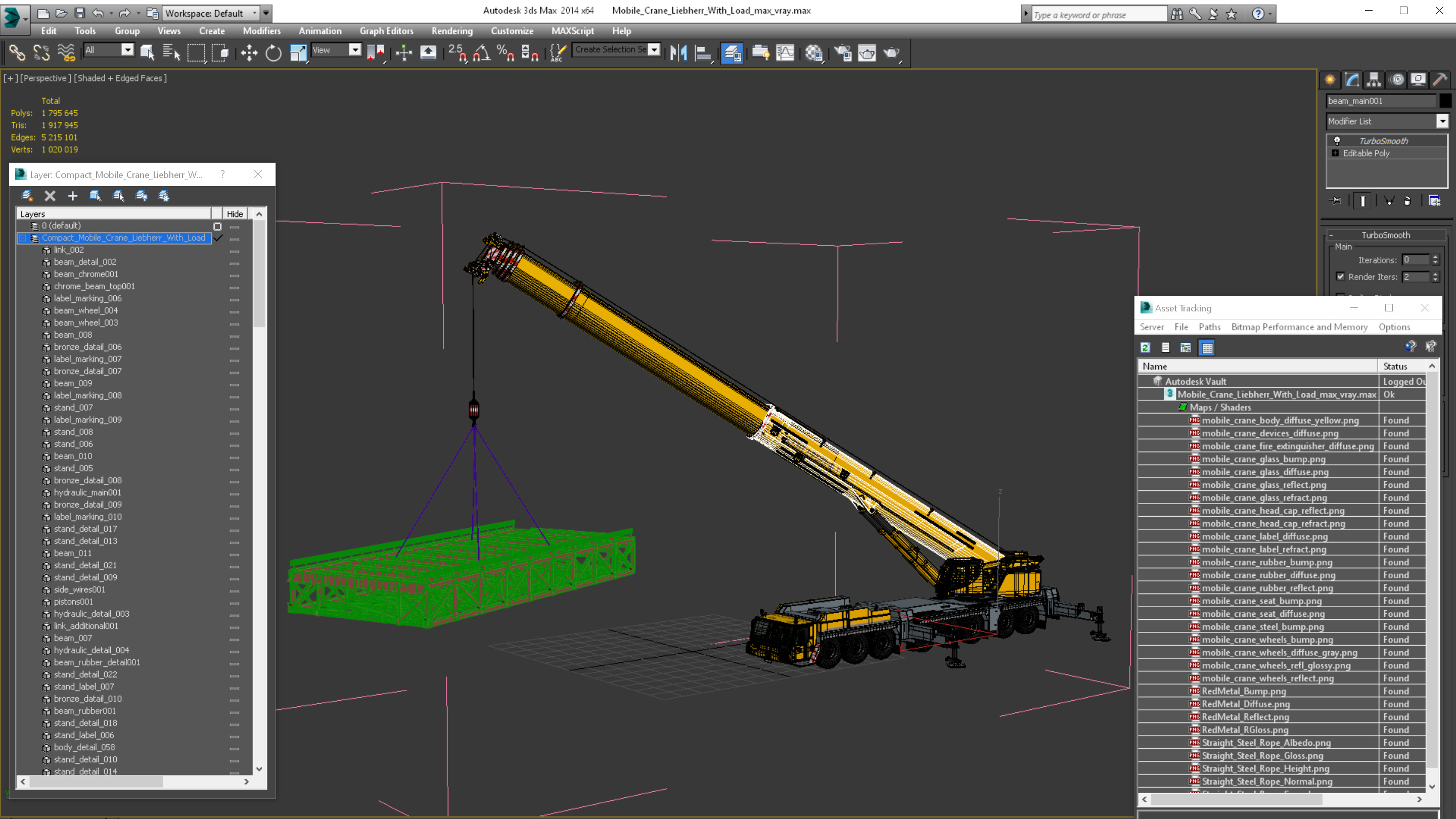Click Hide column header in Layer dialog
Viewport: 1456px width, 819px height.
pyautogui.click(x=235, y=214)
